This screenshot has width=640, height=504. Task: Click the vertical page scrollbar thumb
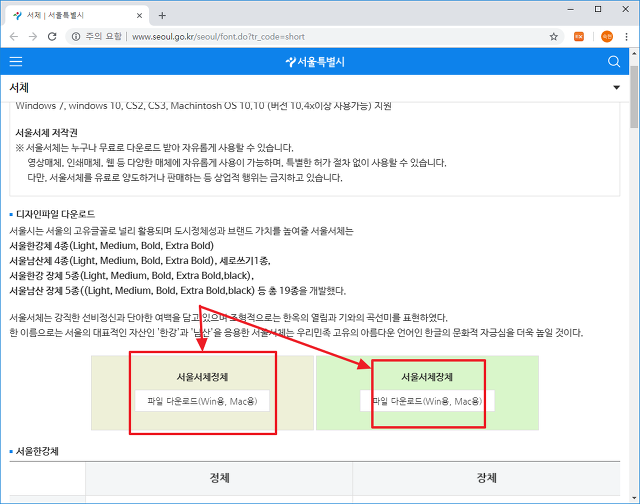634,97
